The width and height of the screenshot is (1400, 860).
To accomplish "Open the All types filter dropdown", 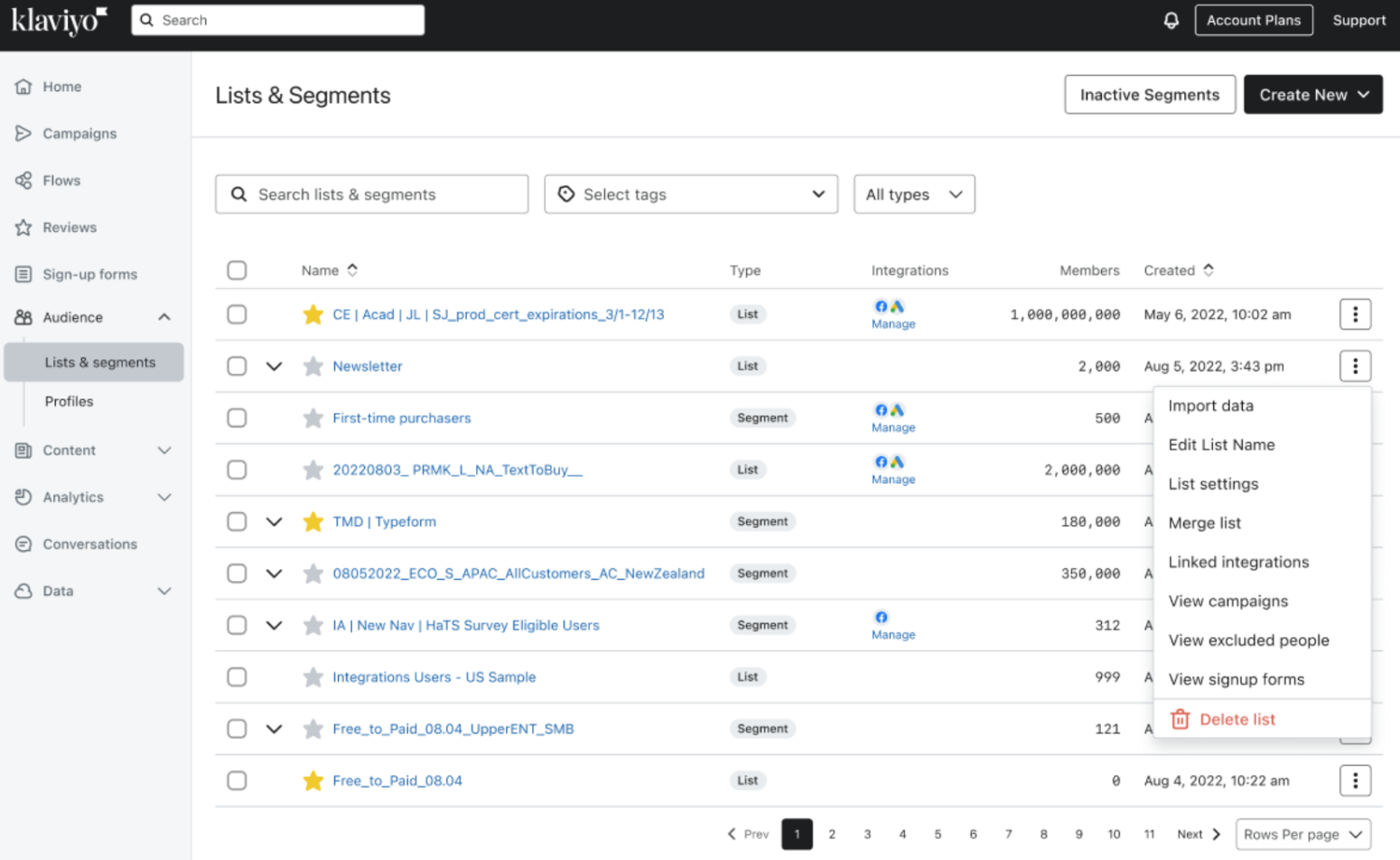I will (x=913, y=194).
